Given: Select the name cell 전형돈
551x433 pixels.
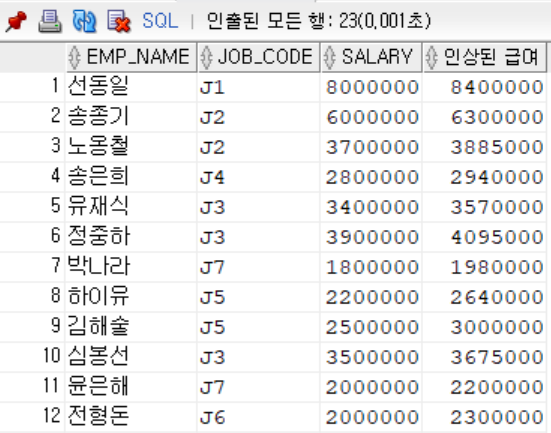Looking at the screenshot, I should 131,417.
